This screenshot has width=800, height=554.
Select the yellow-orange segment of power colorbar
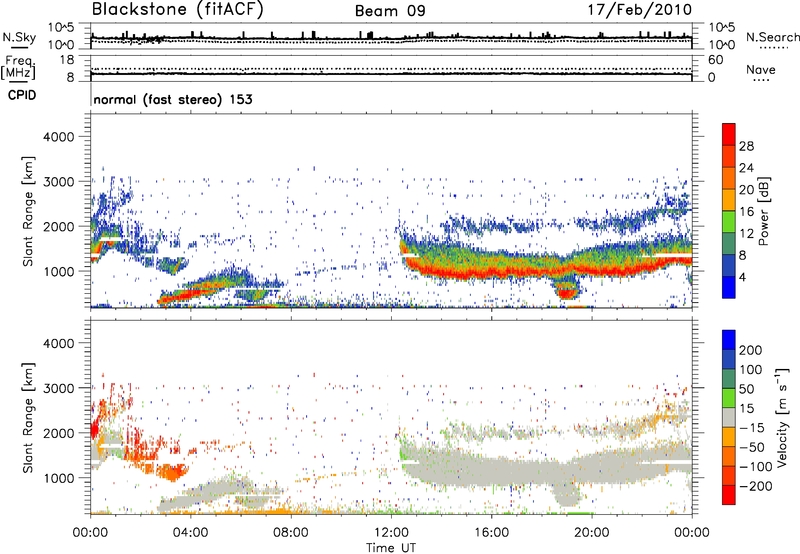pyautogui.click(x=729, y=199)
